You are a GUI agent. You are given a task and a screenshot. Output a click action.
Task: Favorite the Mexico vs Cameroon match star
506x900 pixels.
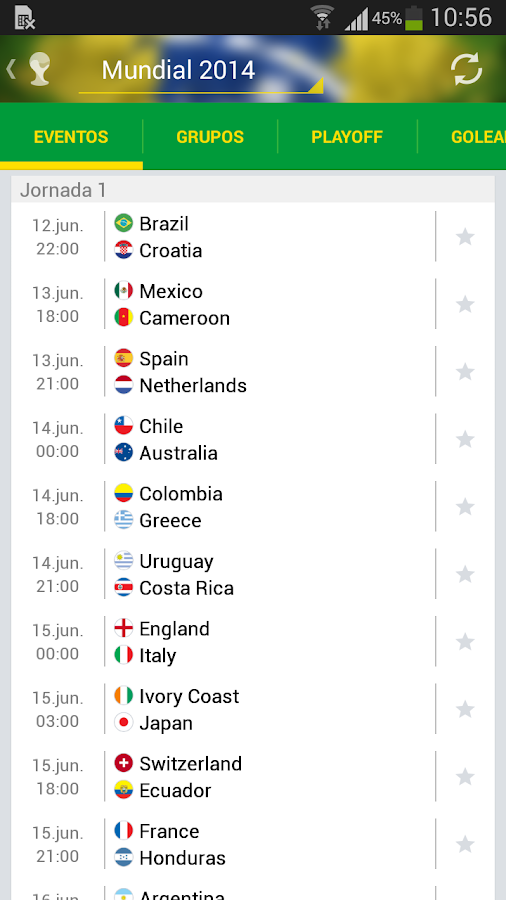(x=465, y=304)
